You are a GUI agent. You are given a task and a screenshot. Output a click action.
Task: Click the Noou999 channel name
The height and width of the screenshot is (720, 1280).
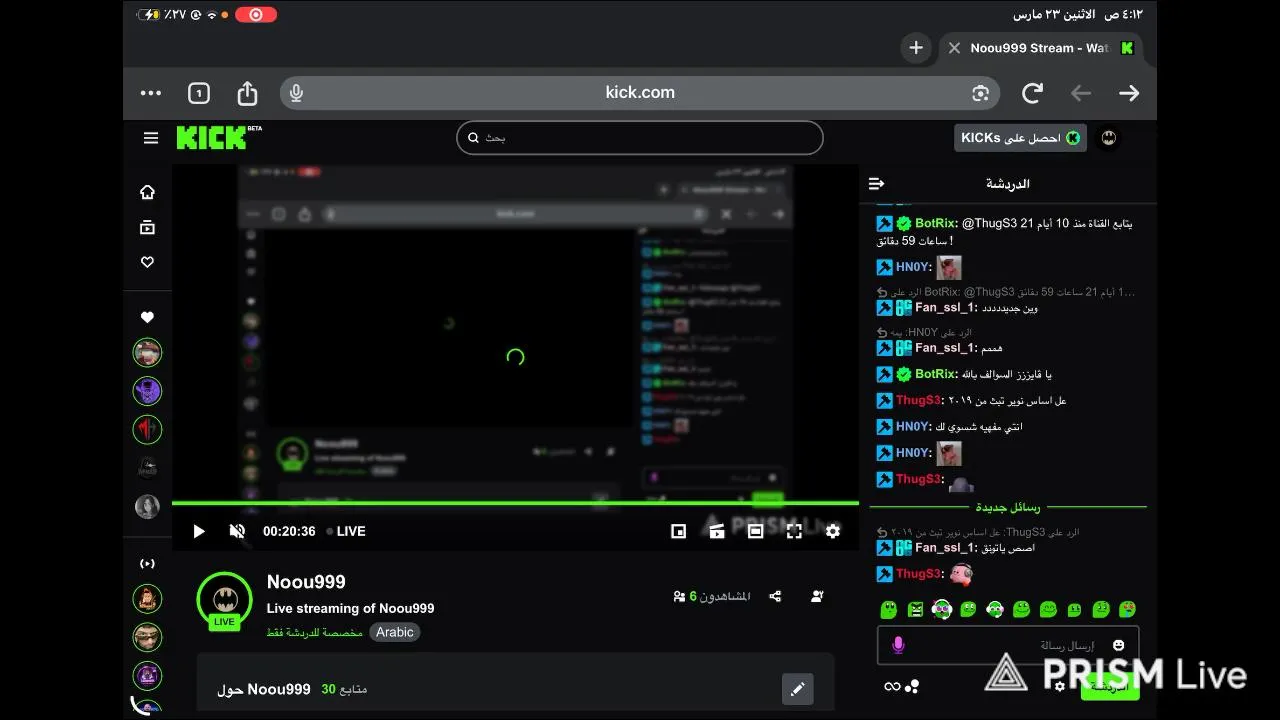(306, 582)
